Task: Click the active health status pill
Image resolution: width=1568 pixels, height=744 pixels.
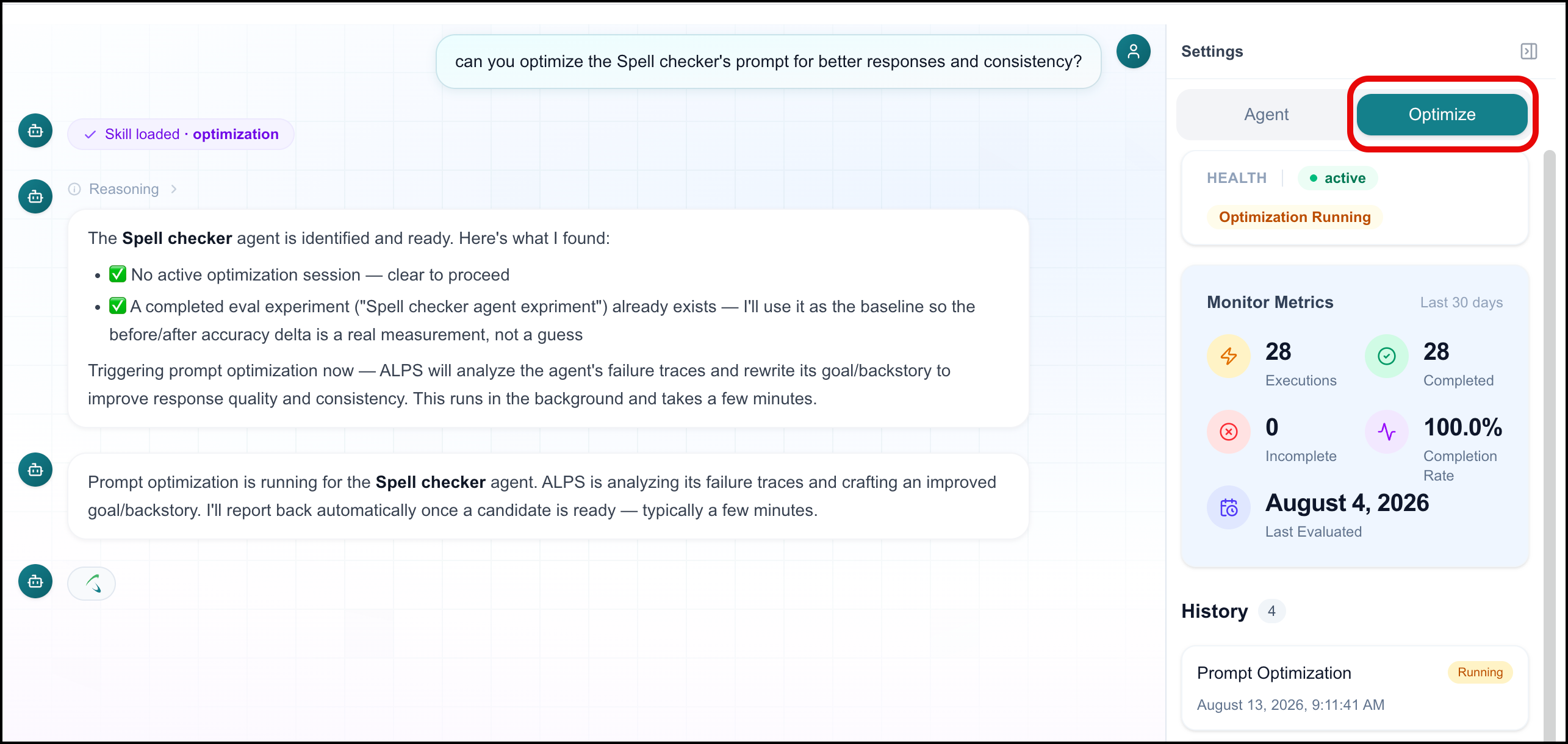Action: tap(1337, 178)
